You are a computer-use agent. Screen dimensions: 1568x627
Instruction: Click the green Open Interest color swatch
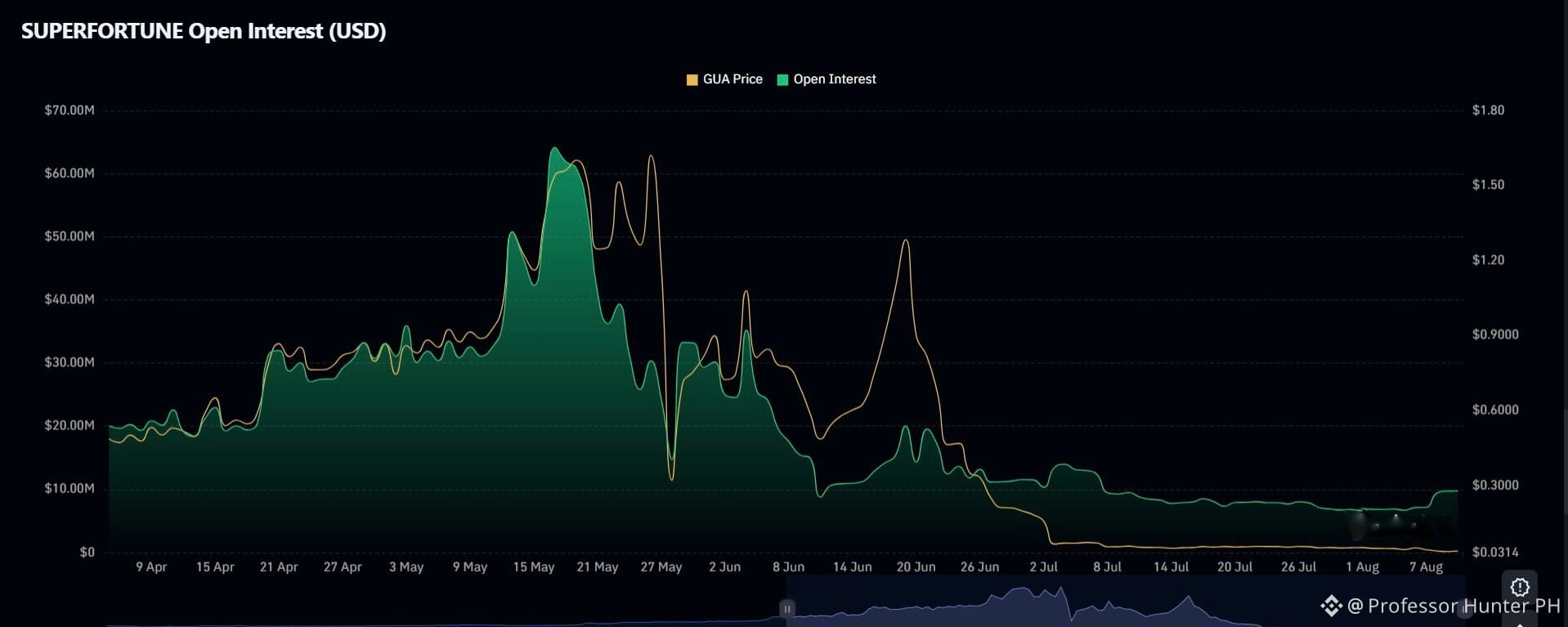(782, 80)
